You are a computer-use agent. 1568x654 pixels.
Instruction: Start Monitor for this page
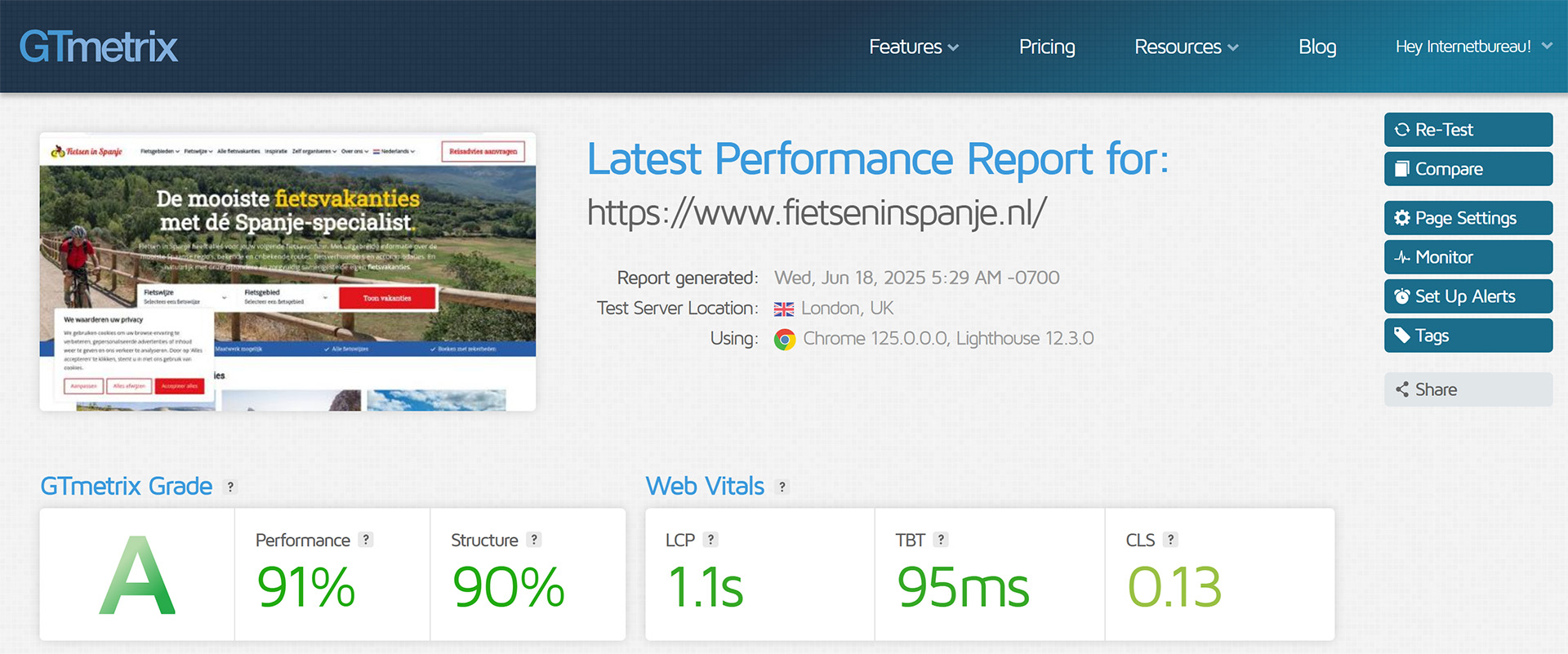click(x=1468, y=257)
